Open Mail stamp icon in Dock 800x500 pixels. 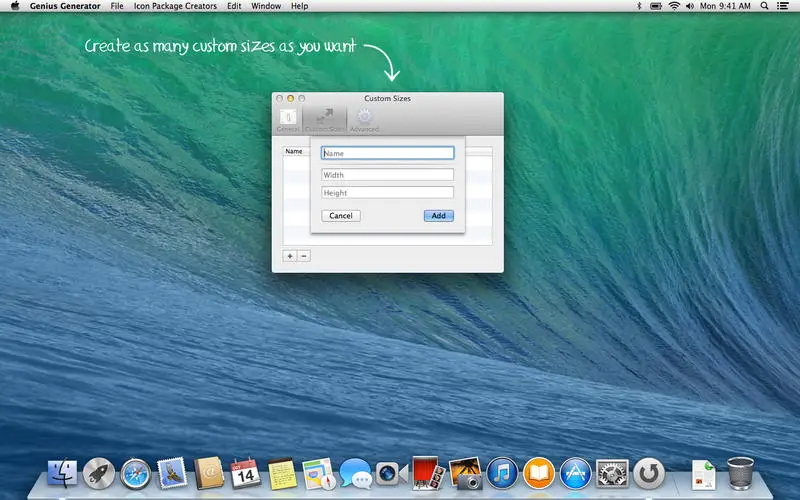point(172,472)
